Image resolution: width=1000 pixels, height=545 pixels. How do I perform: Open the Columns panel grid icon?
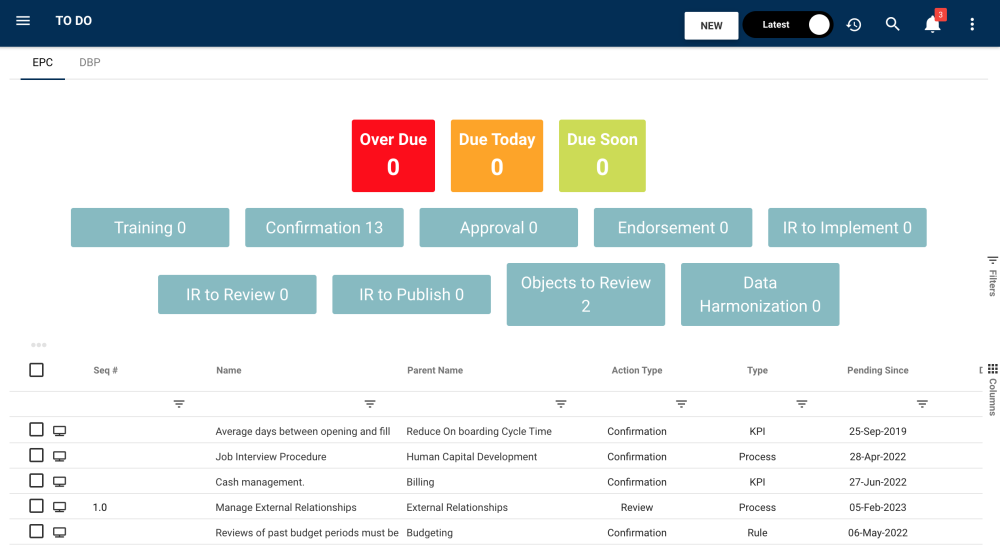[x=992, y=369]
